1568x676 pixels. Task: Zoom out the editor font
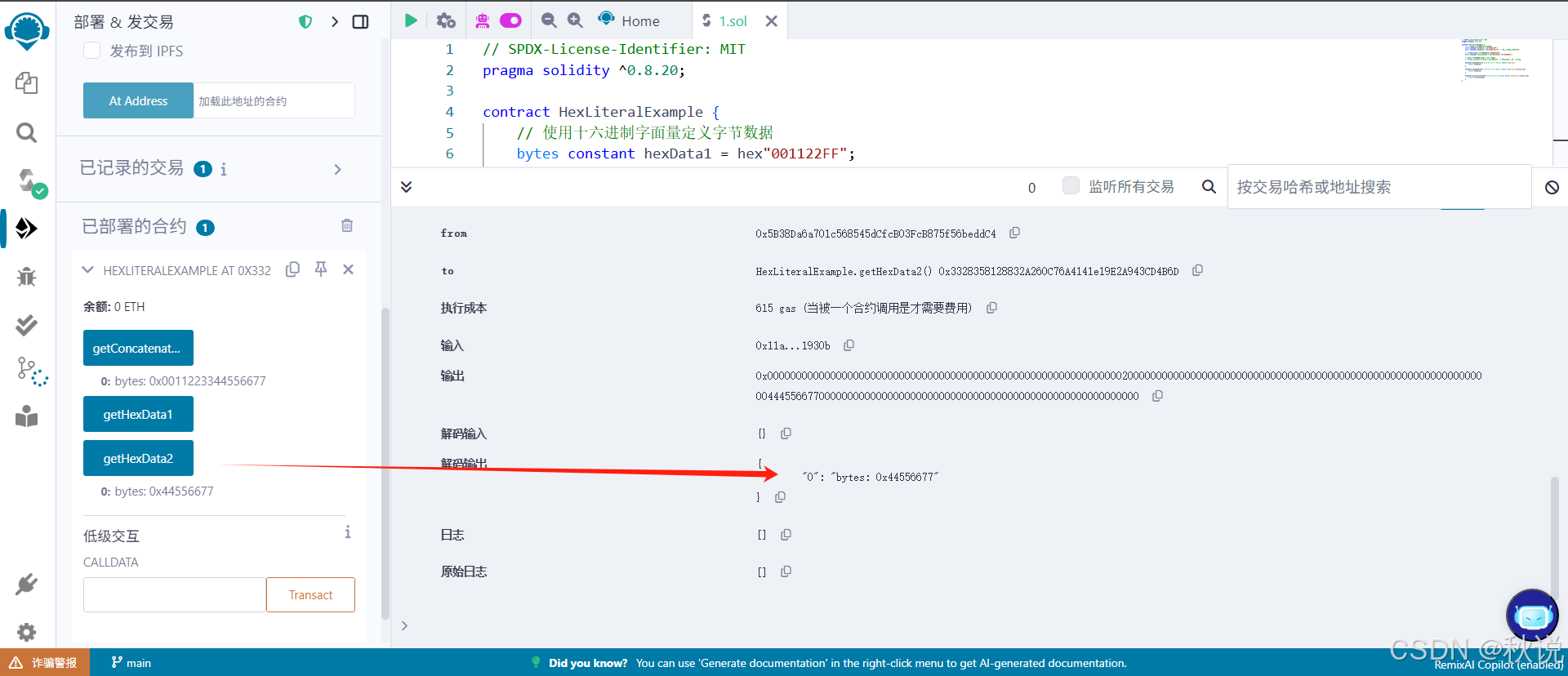(x=549, y=20)
